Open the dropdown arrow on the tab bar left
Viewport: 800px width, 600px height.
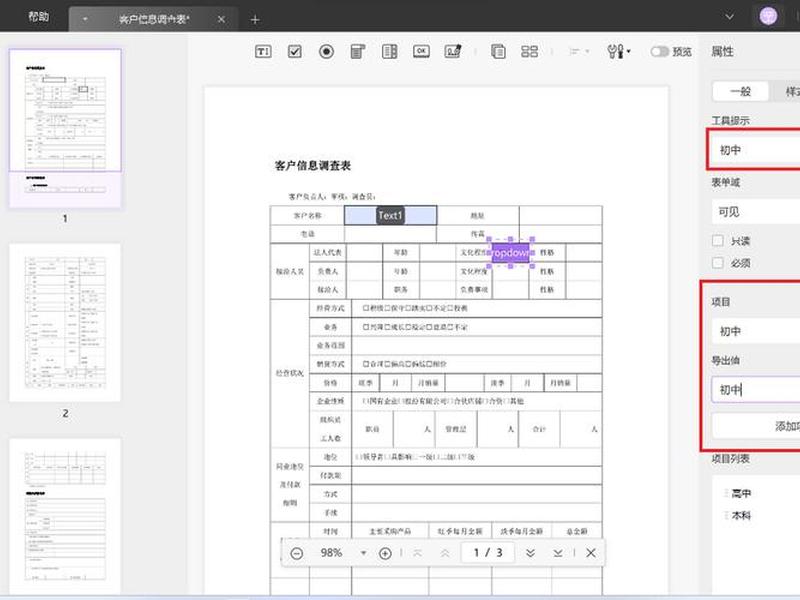[85, 19]
